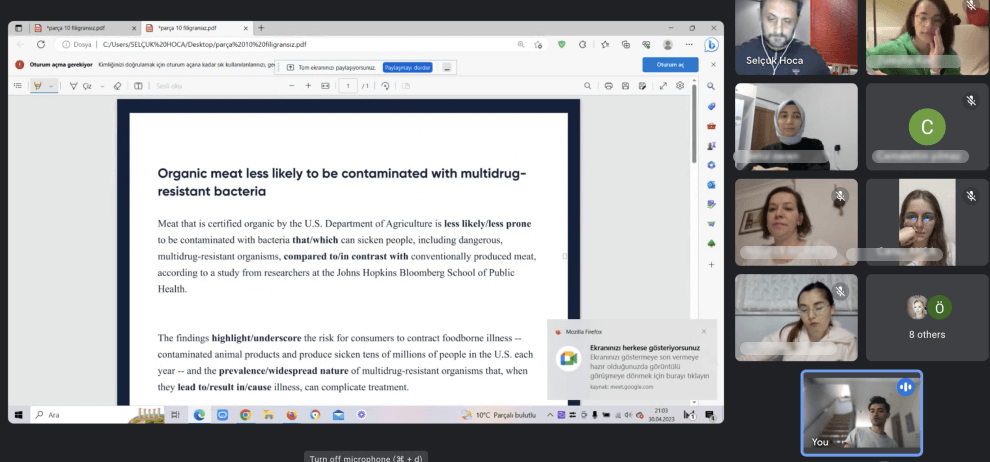990x462 pixels.
Task: Enter PDF full screen mode
Action: [x=663, y=86]
